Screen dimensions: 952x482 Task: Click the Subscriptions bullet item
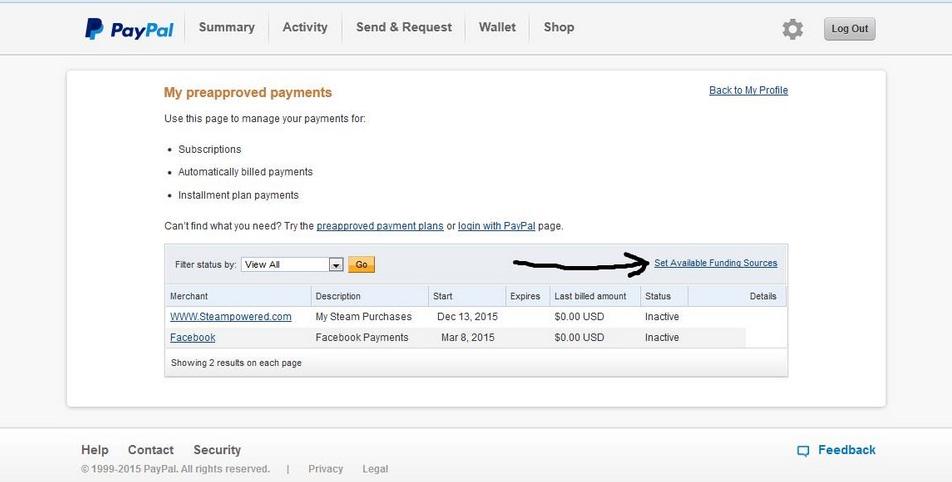(x=209, y=149)
